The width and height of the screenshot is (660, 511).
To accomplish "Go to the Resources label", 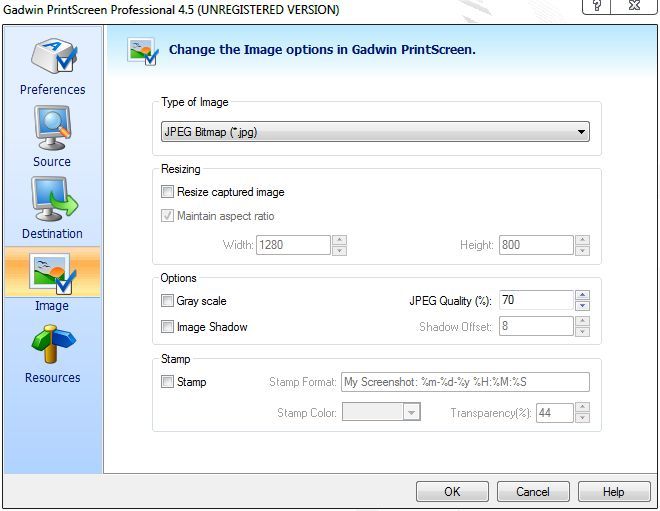I will pos(53,378).
